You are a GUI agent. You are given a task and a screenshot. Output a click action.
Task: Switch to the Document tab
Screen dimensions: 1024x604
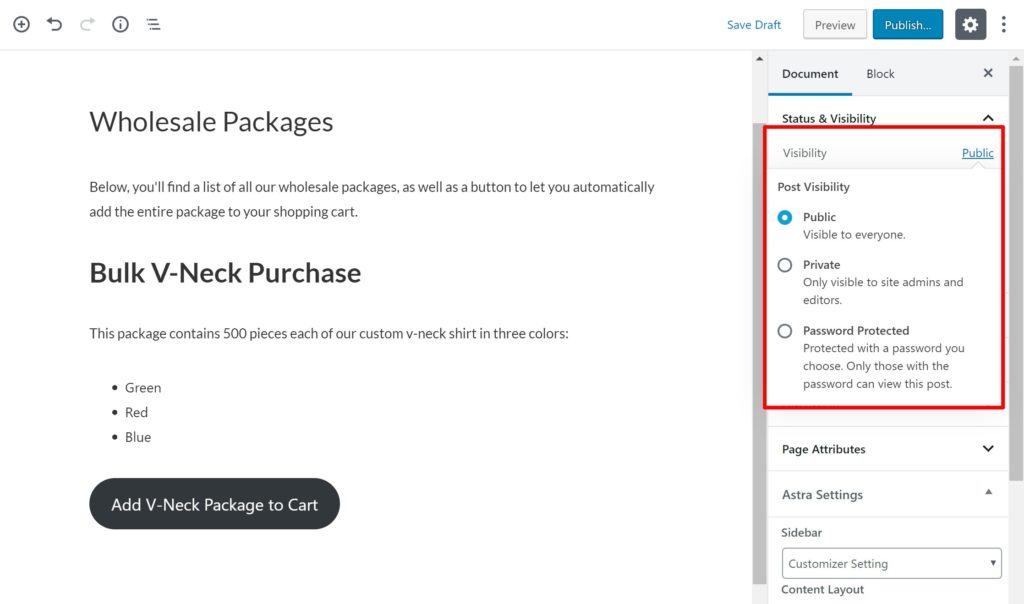pos(810,73)
